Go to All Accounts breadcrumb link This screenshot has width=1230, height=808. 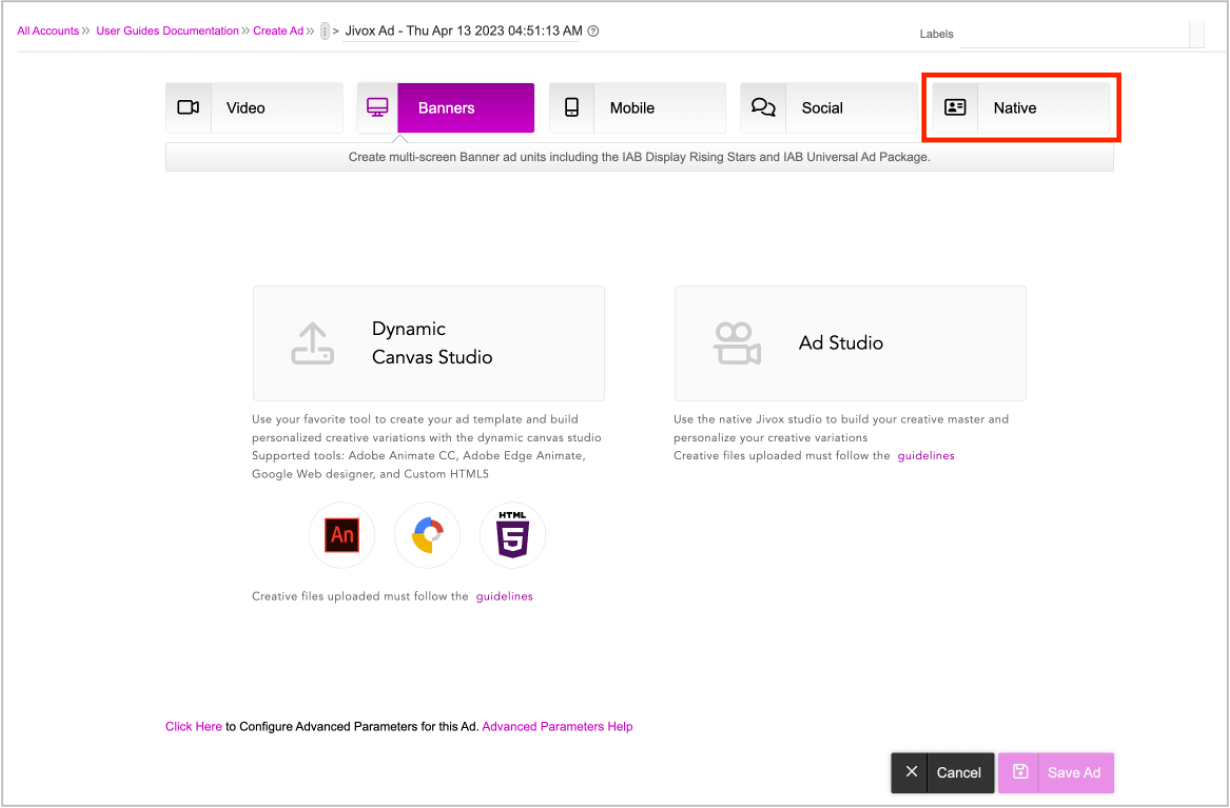(48, 31)
